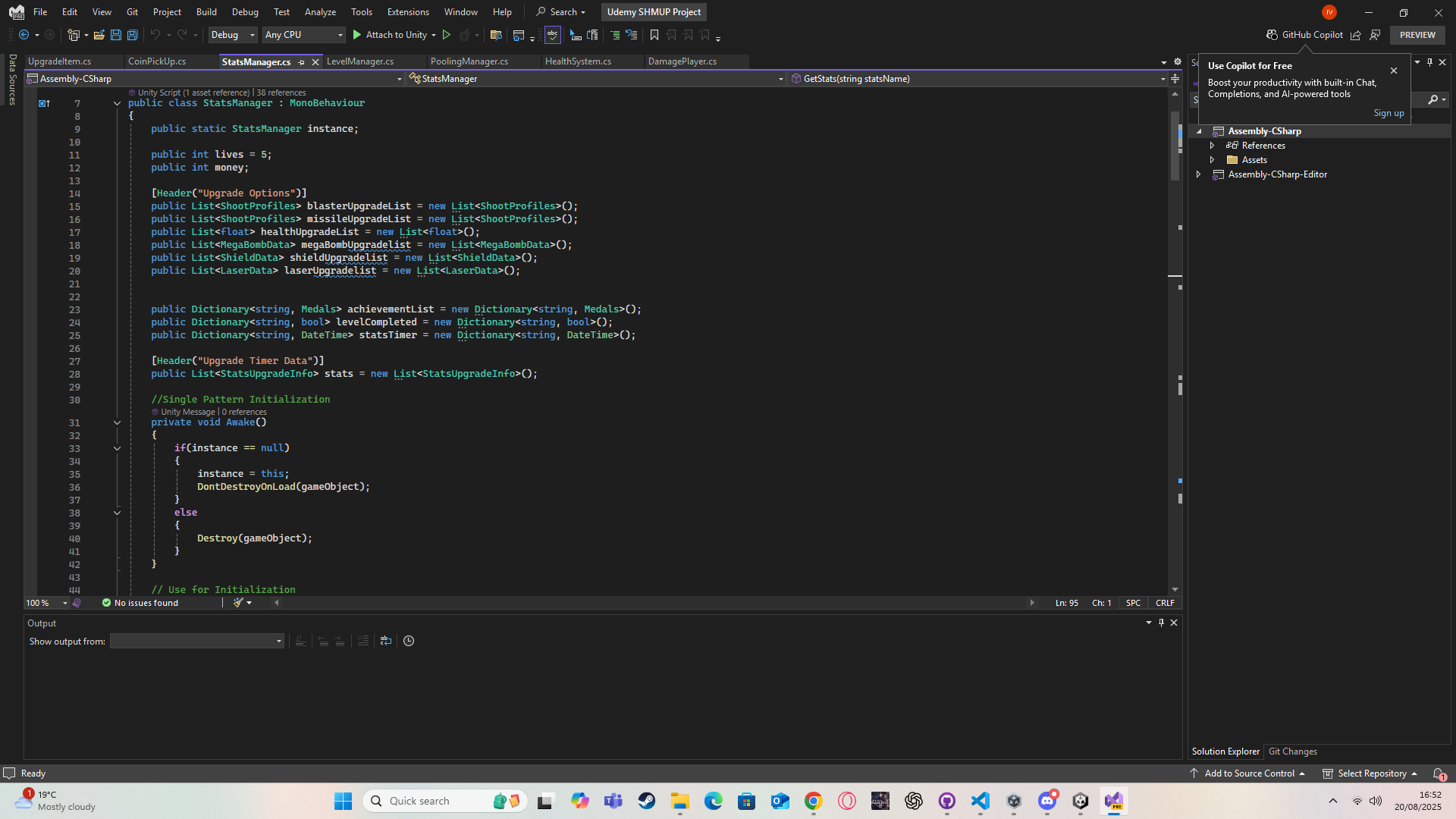Open File Explorer from the taskbar
The height and width of the screenshot is (819, 1456).
click(680, 801)
